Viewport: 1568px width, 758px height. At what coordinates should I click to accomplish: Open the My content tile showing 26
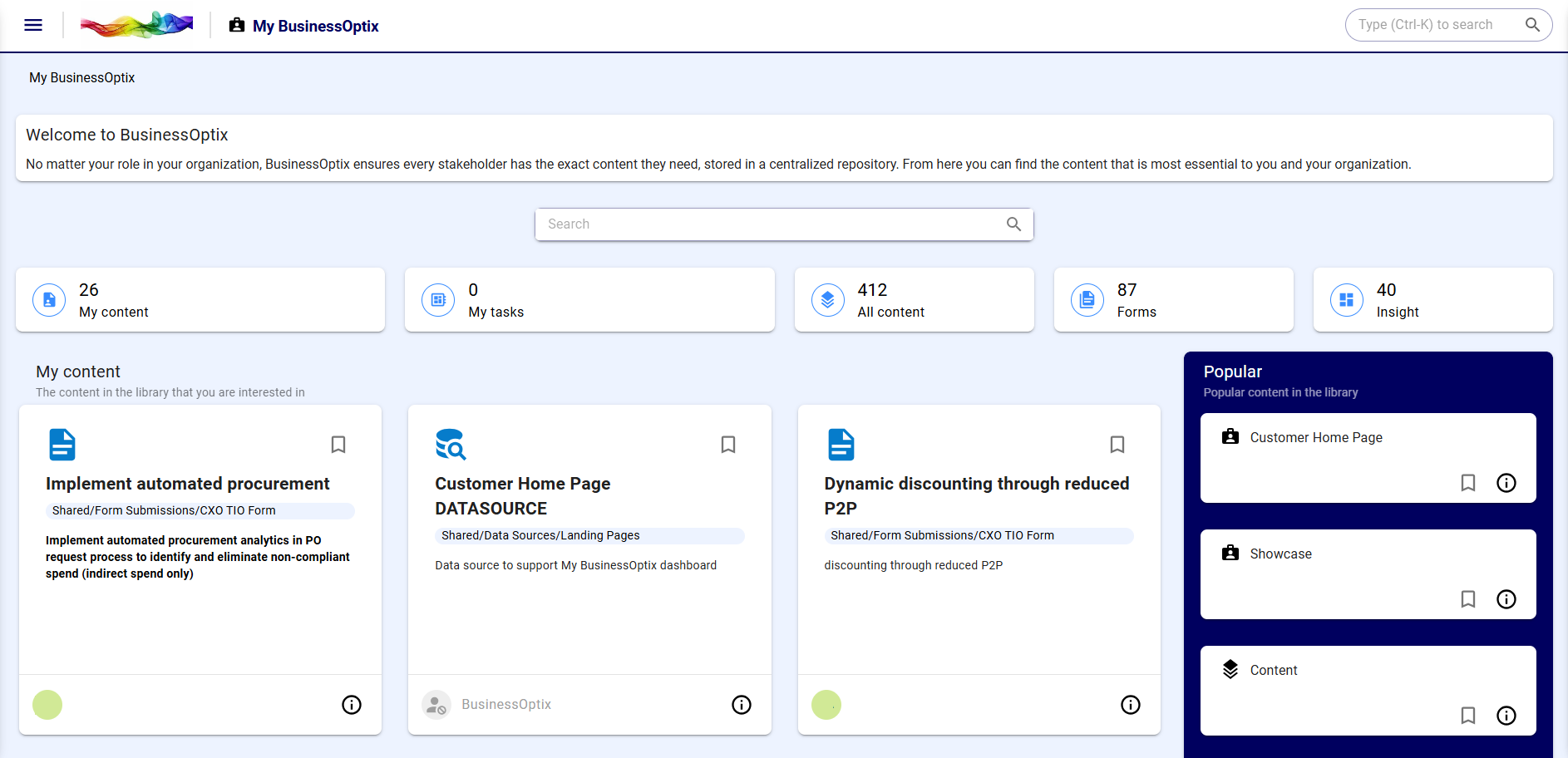coord(200,300)
